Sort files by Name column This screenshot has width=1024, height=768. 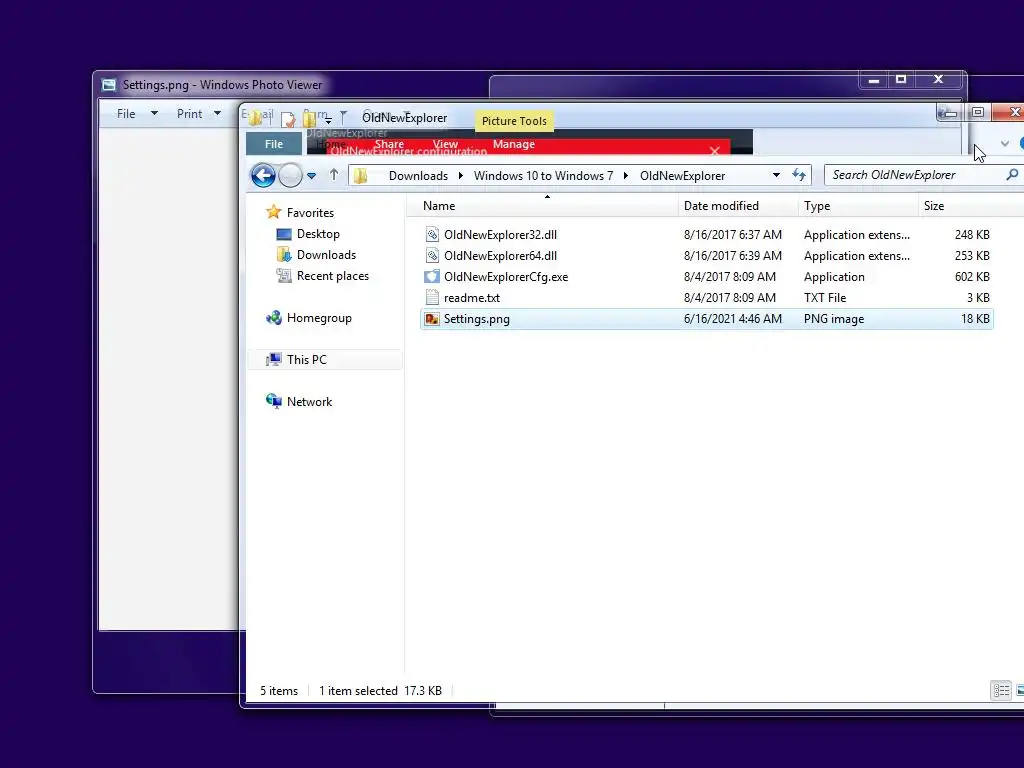439,206
